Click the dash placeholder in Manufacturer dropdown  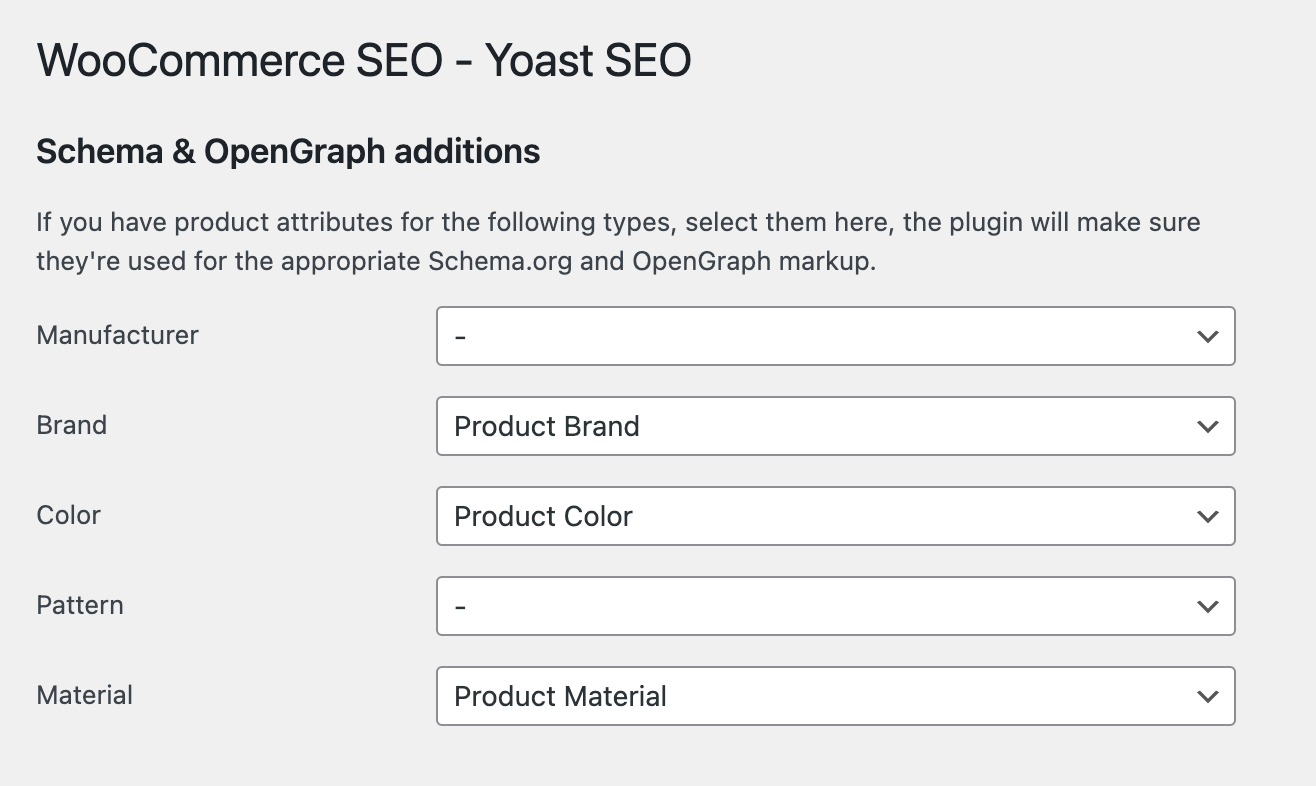(x=461, y=336)
